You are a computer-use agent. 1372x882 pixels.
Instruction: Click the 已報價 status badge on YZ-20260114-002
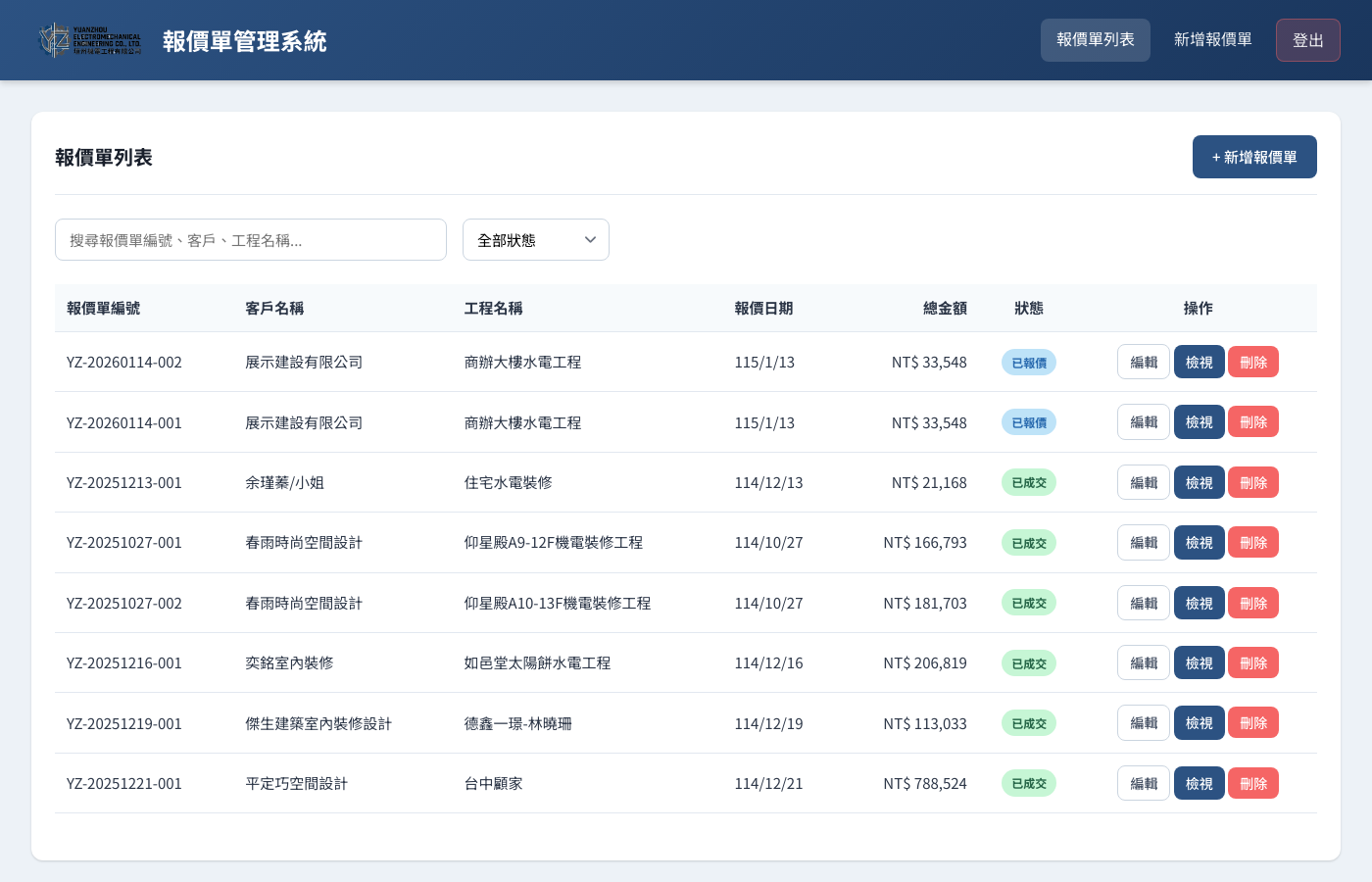tap(1028, 362)
